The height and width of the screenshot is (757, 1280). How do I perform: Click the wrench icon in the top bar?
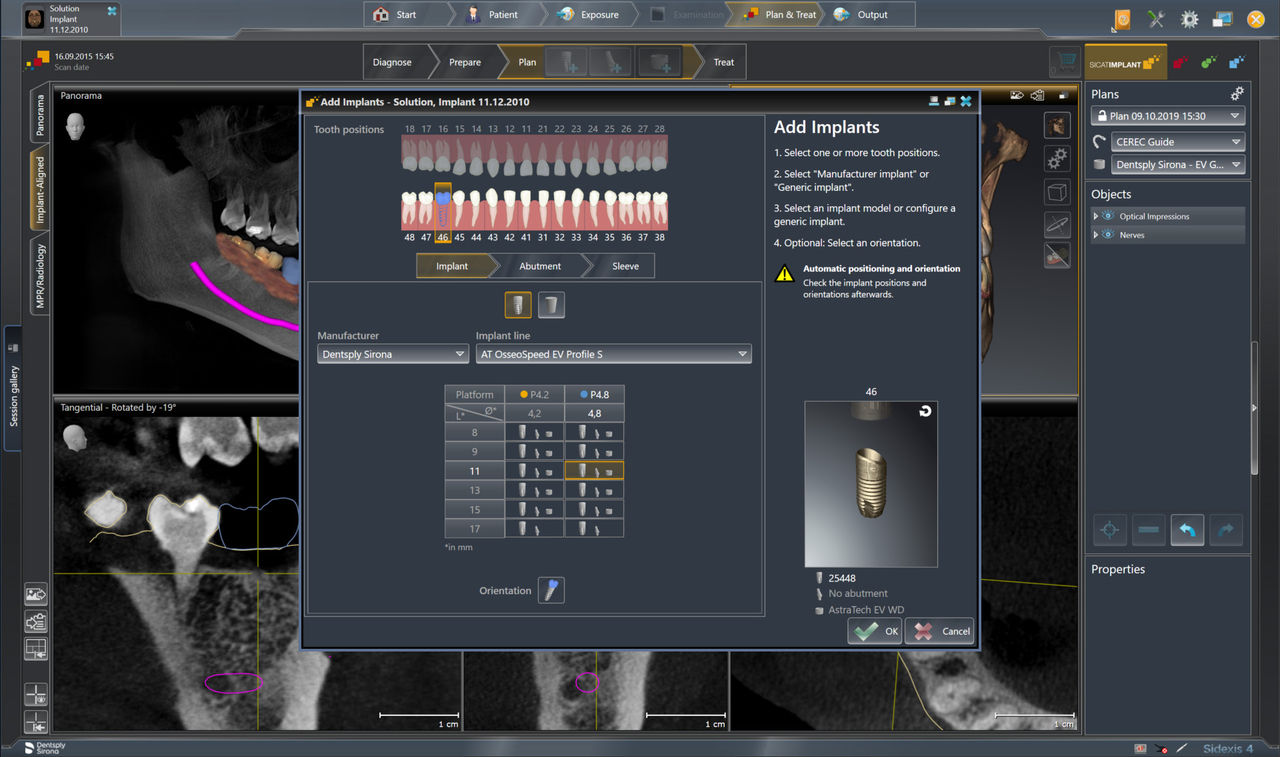pos(1157,19)
